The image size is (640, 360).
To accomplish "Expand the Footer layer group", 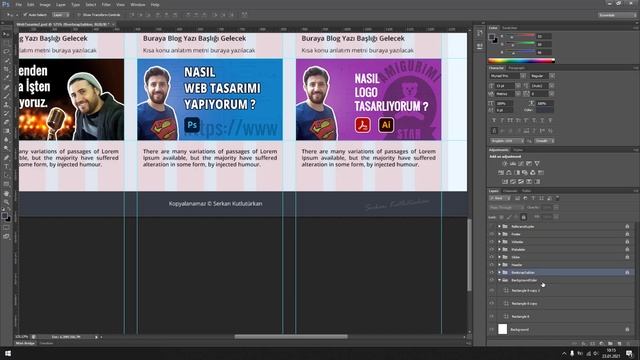I will [x=499, y=234].
